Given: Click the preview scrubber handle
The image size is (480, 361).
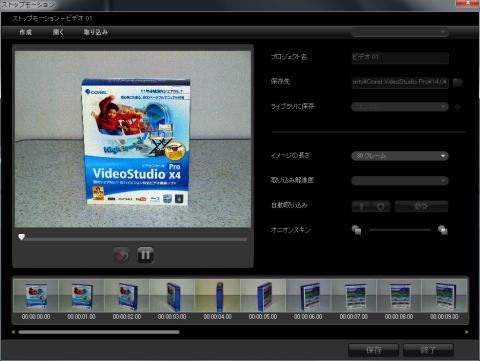Looking at the screenshot, I should (22, 237).
